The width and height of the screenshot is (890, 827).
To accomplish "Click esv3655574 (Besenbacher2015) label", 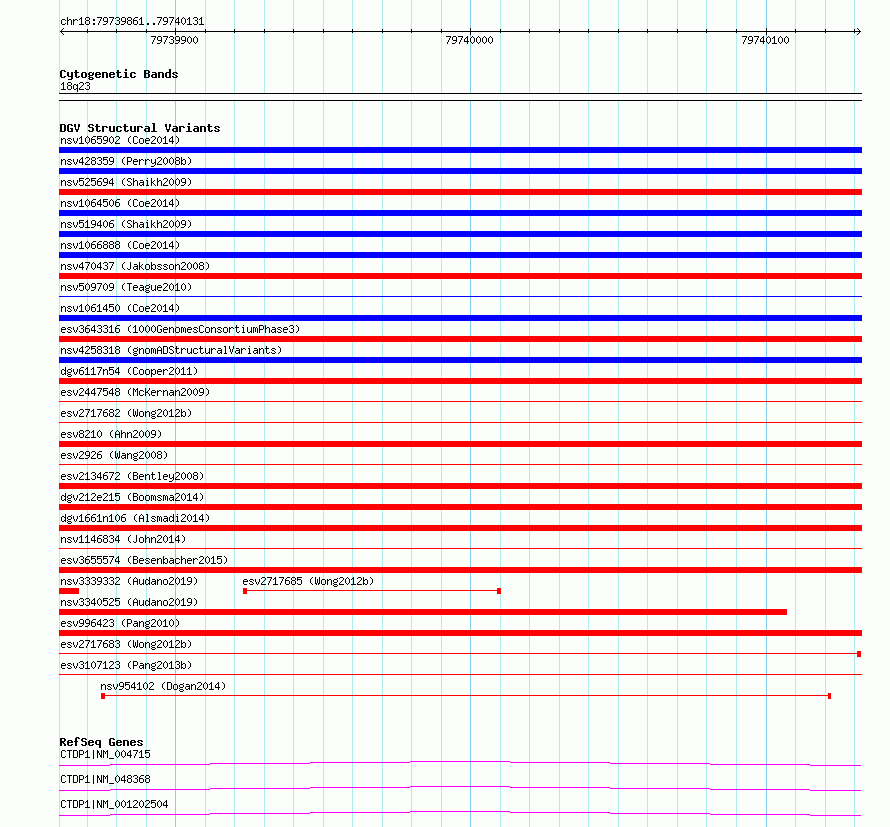I will [x=144, y=560].
